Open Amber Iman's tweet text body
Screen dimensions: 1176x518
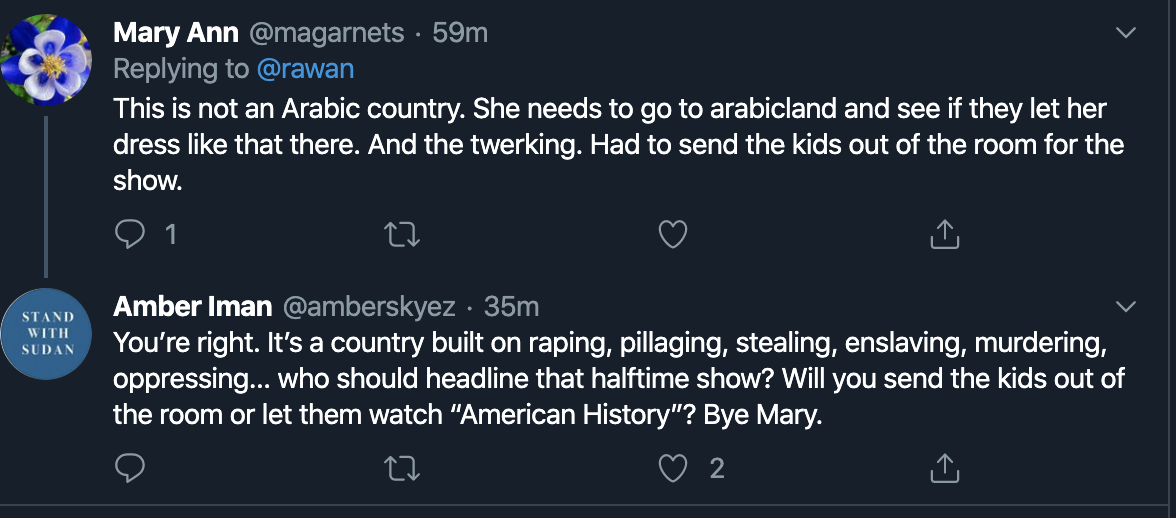[600, 378]
